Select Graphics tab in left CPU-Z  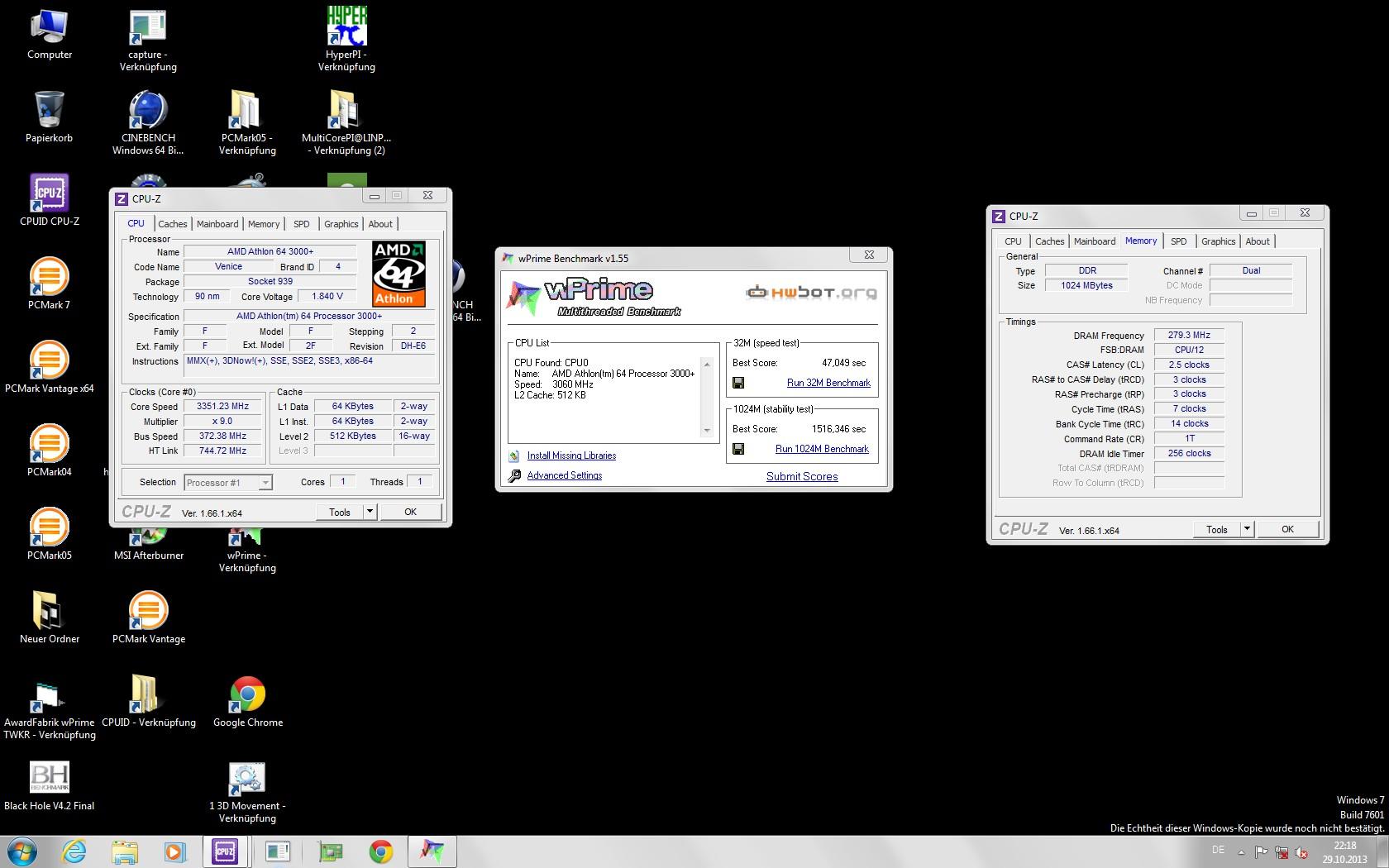pyautogui.click(x=341, y=224)
